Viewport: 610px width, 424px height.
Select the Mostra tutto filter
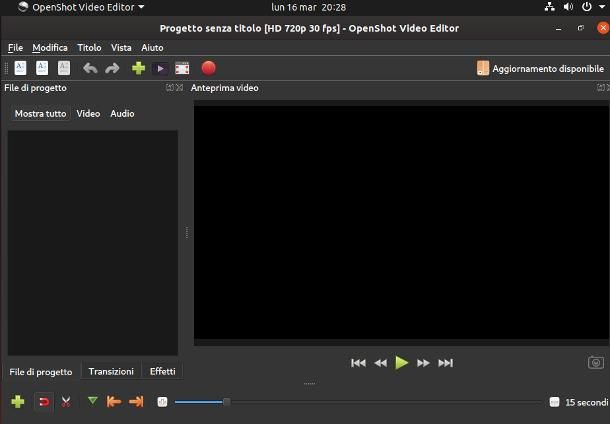tap(40, 114)
